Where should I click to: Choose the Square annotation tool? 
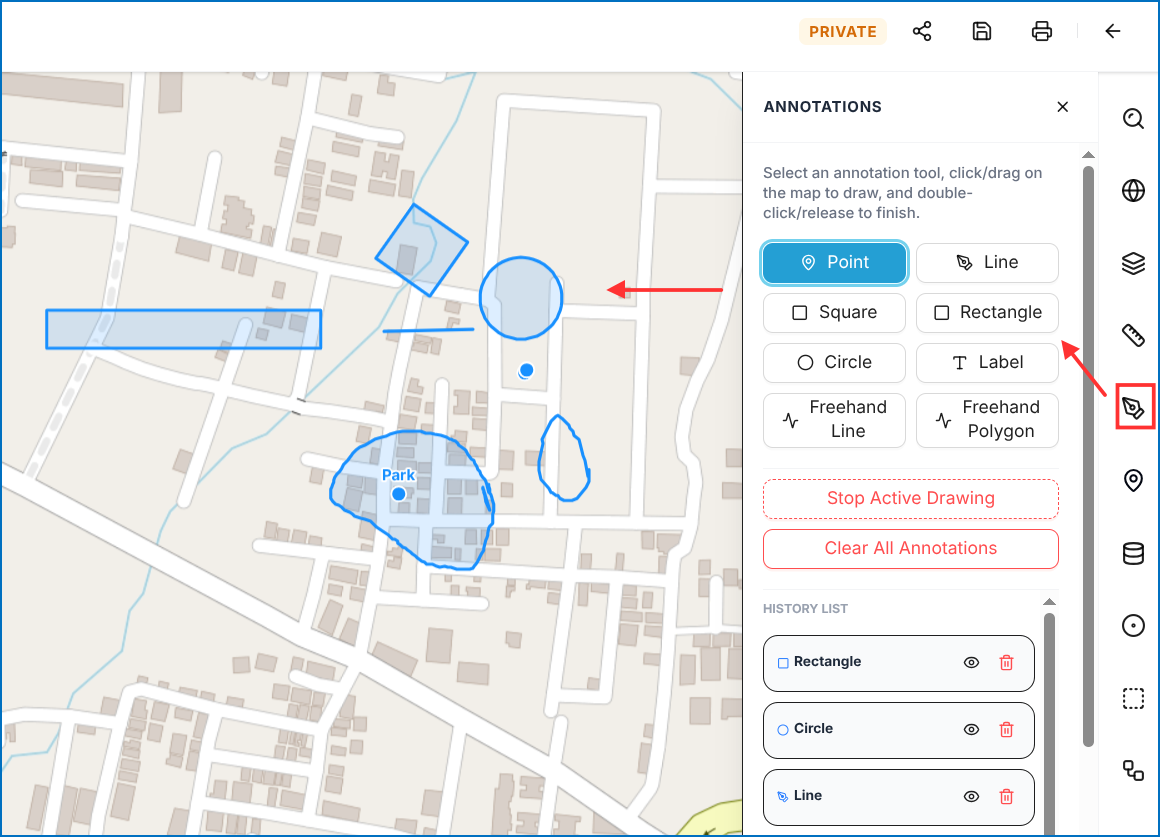834,313
